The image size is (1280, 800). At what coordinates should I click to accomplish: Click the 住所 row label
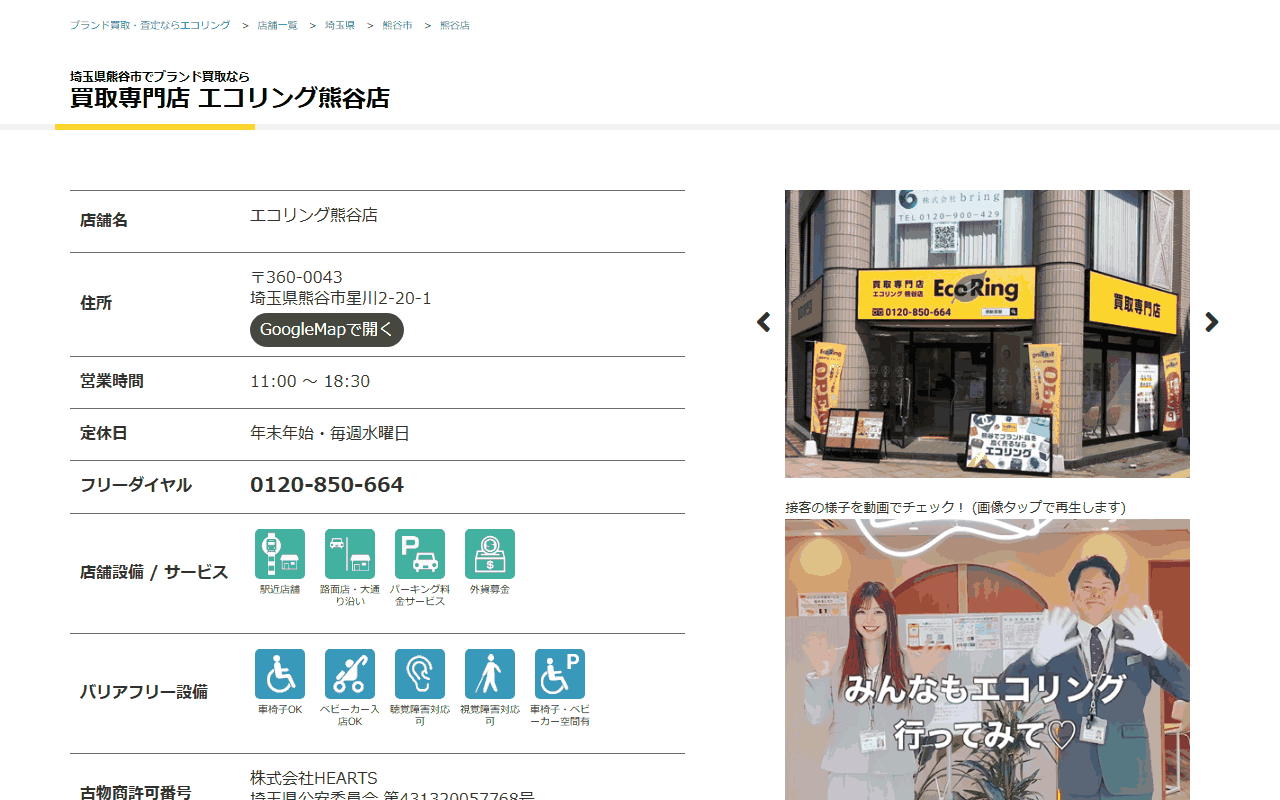(x=96, y=303)
